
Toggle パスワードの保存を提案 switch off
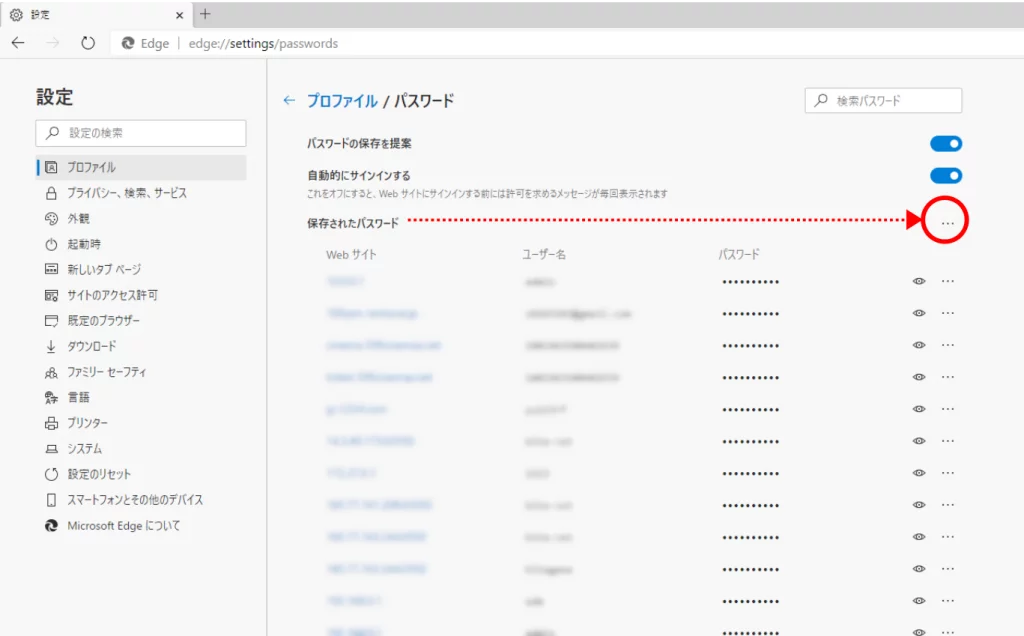click(945, 144)
